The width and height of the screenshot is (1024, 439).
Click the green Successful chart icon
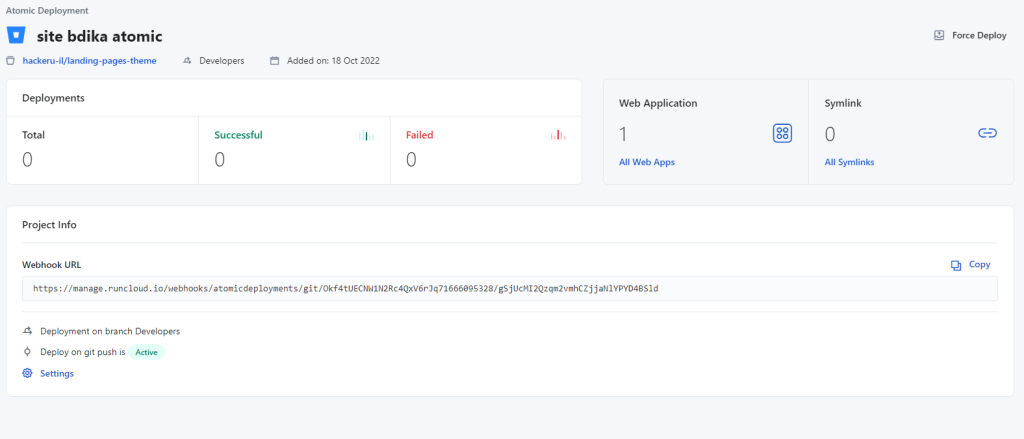pyautogui.click(x=365, y=135)
